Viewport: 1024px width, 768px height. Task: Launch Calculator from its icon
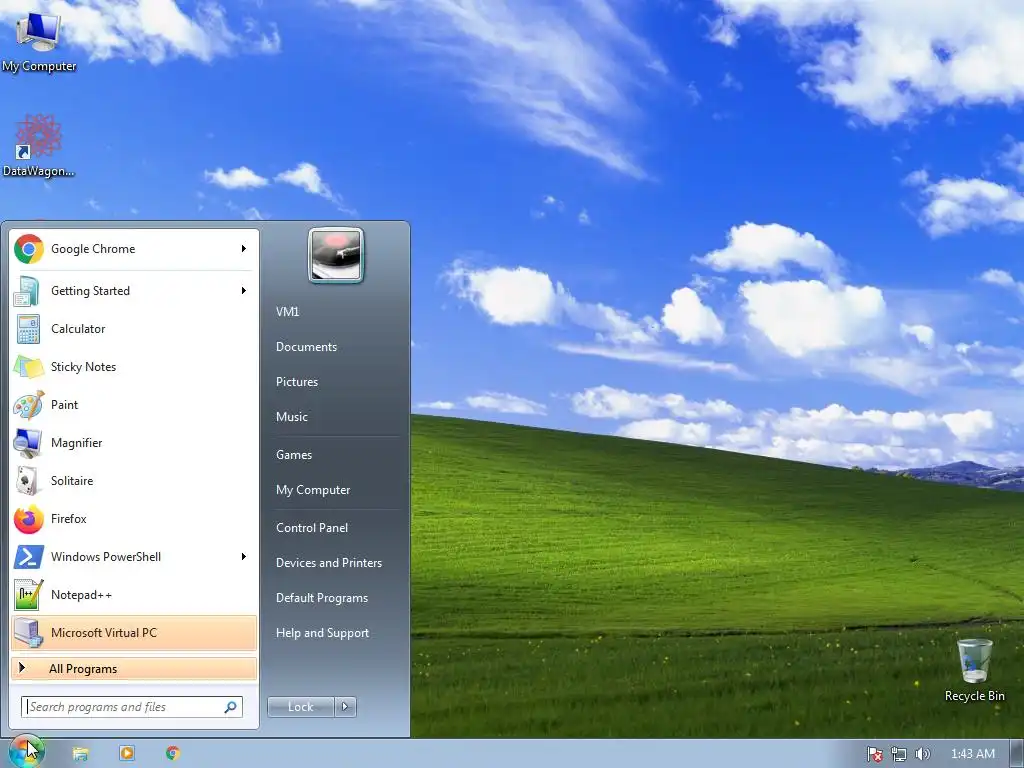point(28,329)
